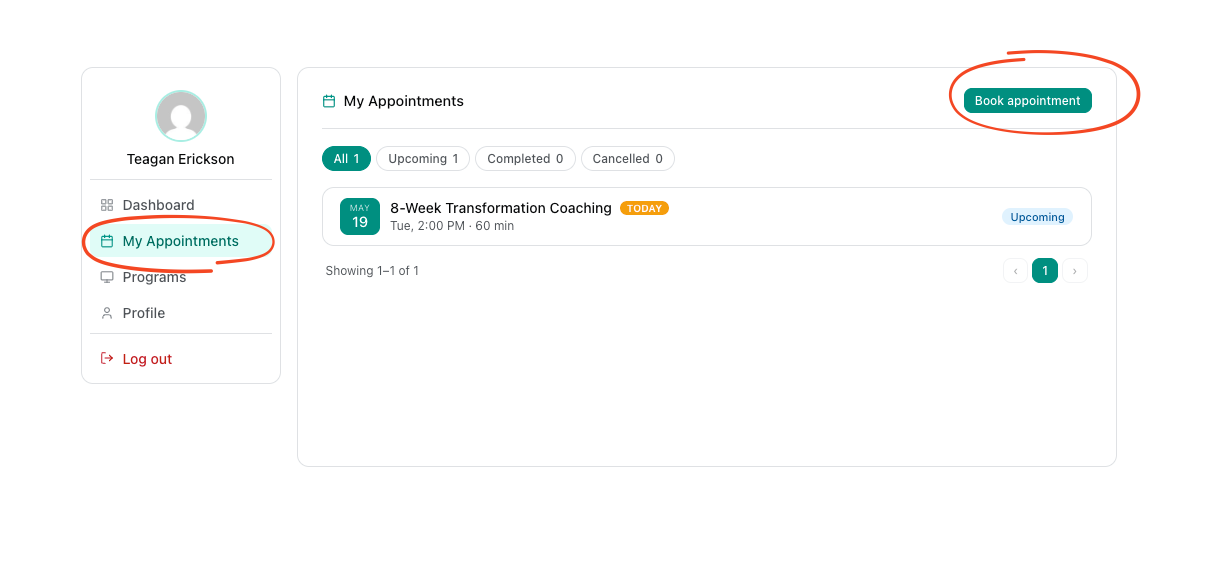Go to next page arrow
Viewport: 1214px width, 567px height.
coord(1075,271)
